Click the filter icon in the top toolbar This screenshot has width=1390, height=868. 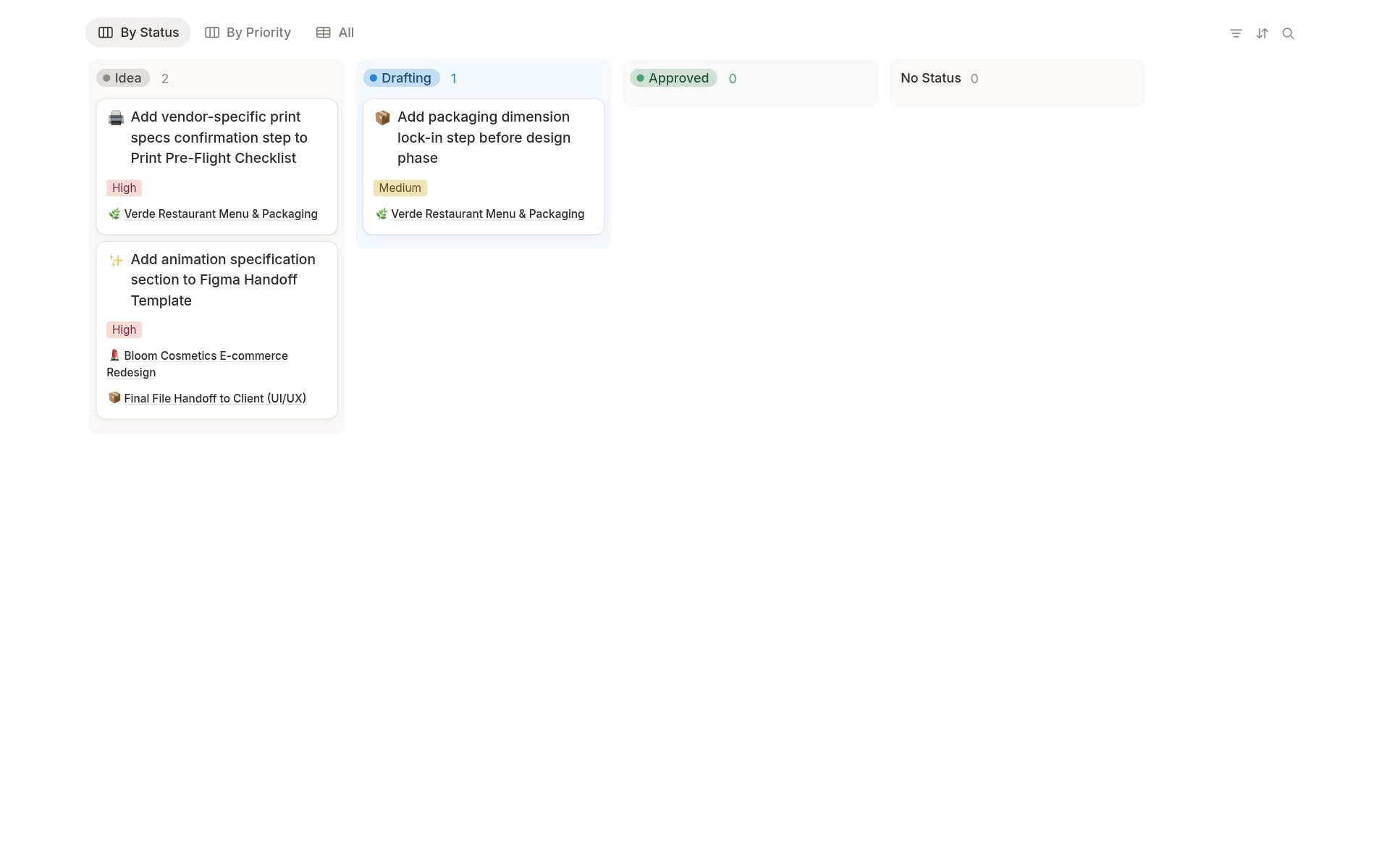pos(1236,33)
